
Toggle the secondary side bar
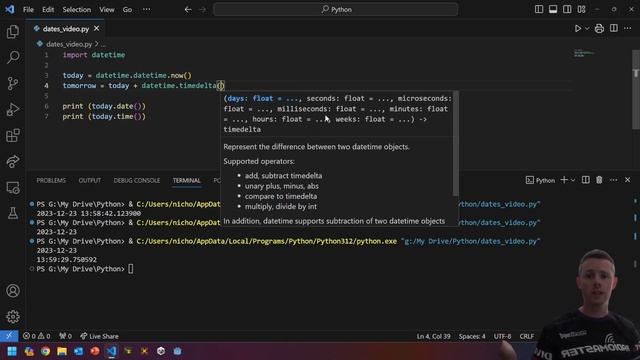(567, 9)
